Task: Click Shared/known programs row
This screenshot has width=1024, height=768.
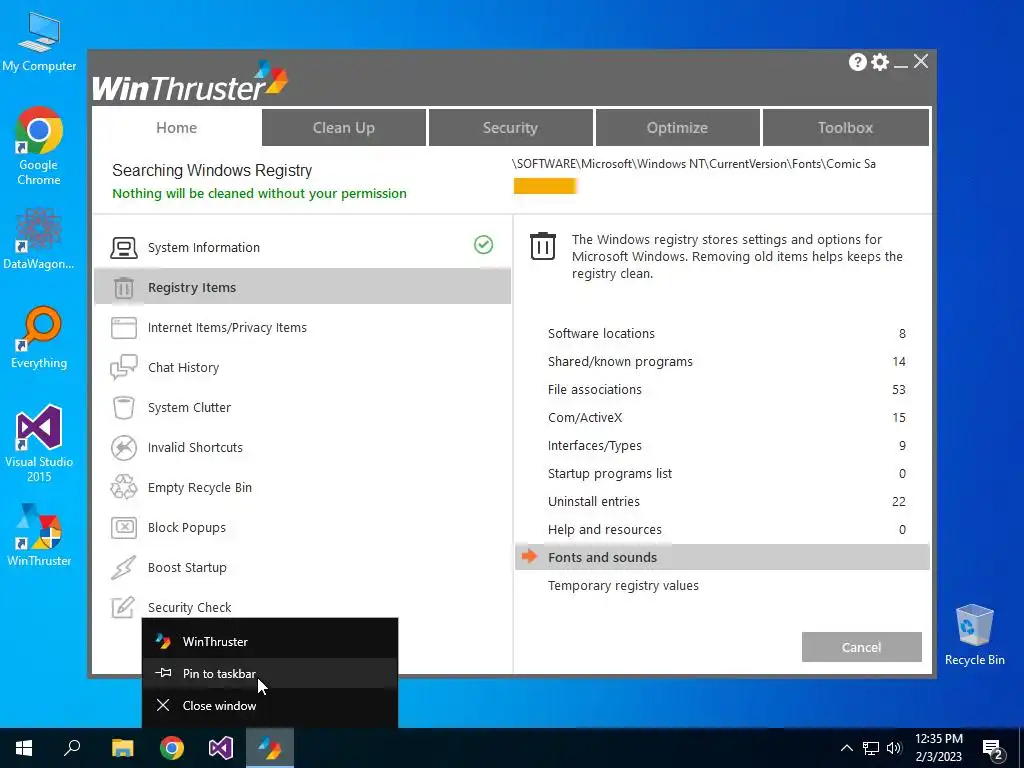Action: [x=722, y=361]
